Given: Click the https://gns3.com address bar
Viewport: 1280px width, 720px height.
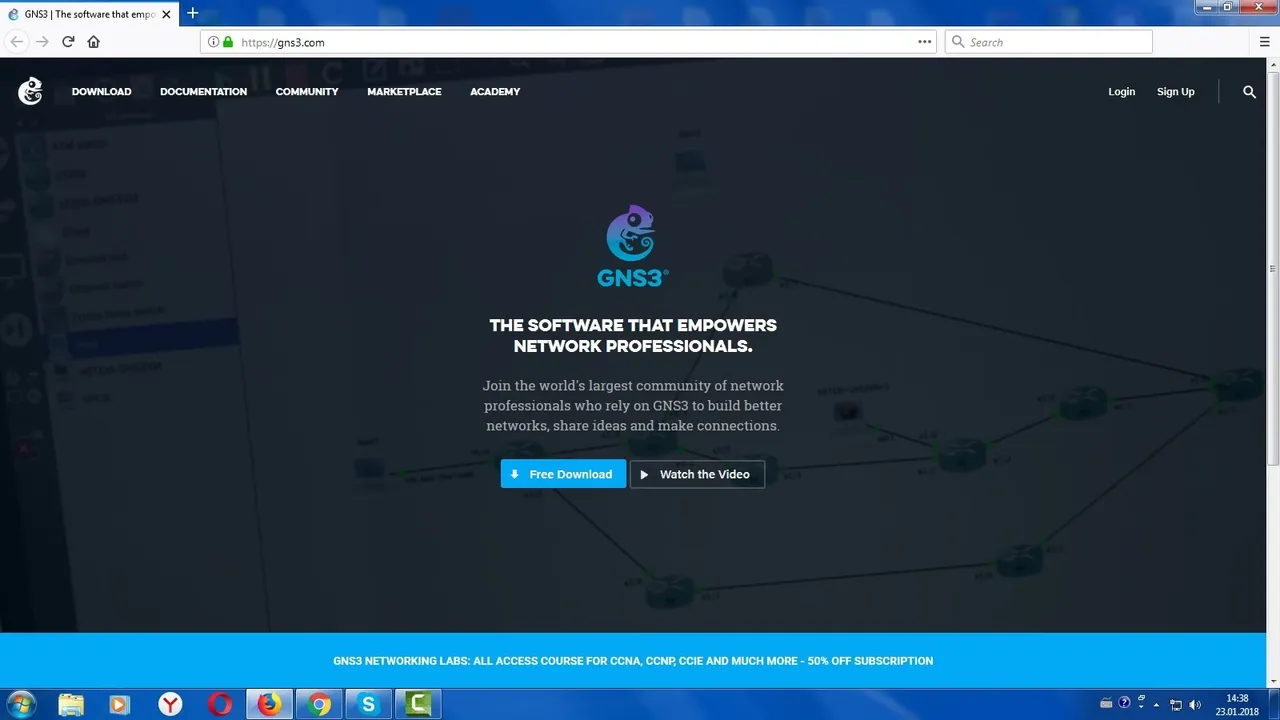Looking at the screenshot, I should point(569,42).
